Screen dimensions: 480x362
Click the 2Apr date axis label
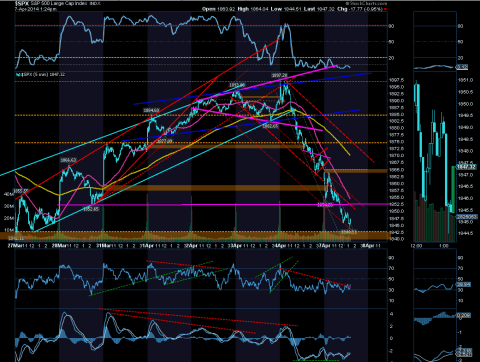191,246
